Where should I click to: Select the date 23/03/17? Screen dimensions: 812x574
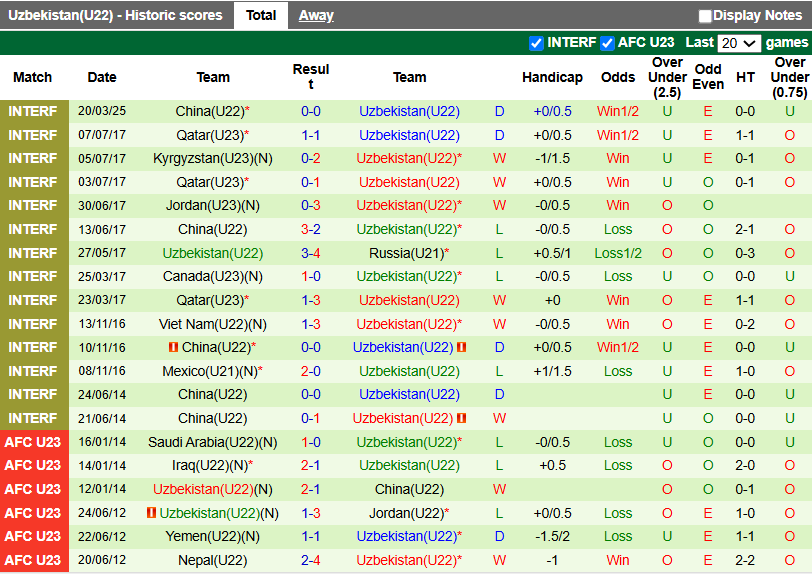click(102, 300)
